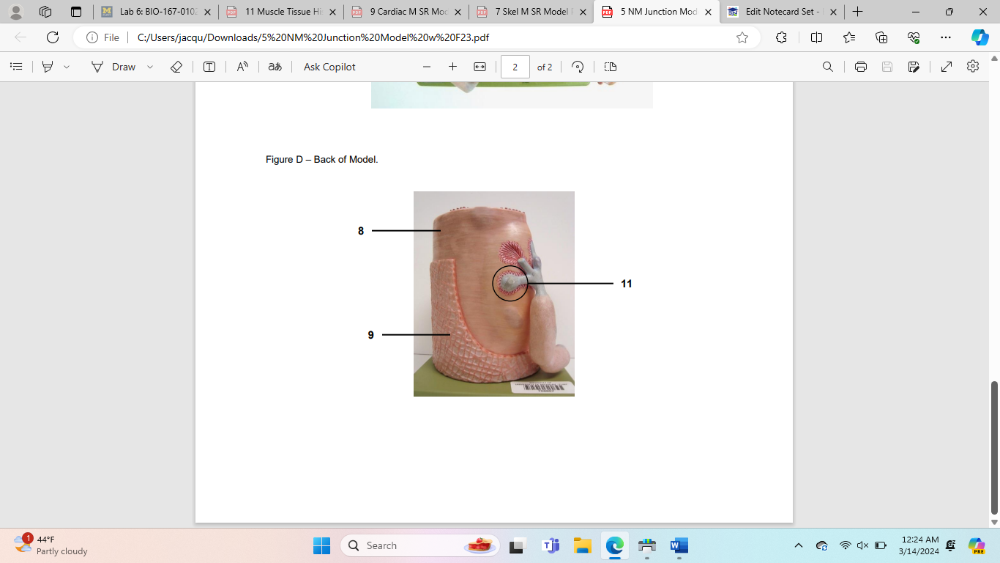Expand the Draw tool options dropdown

click(150, 67)
